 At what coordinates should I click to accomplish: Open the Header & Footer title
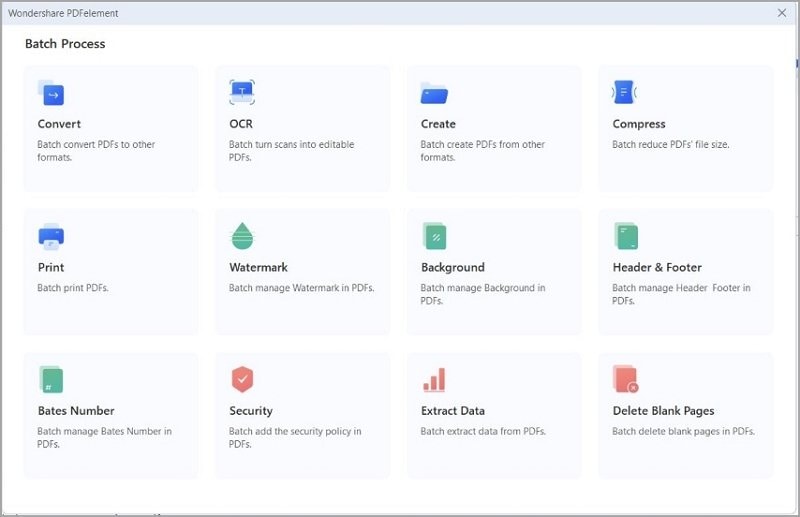tap(657, 267)
